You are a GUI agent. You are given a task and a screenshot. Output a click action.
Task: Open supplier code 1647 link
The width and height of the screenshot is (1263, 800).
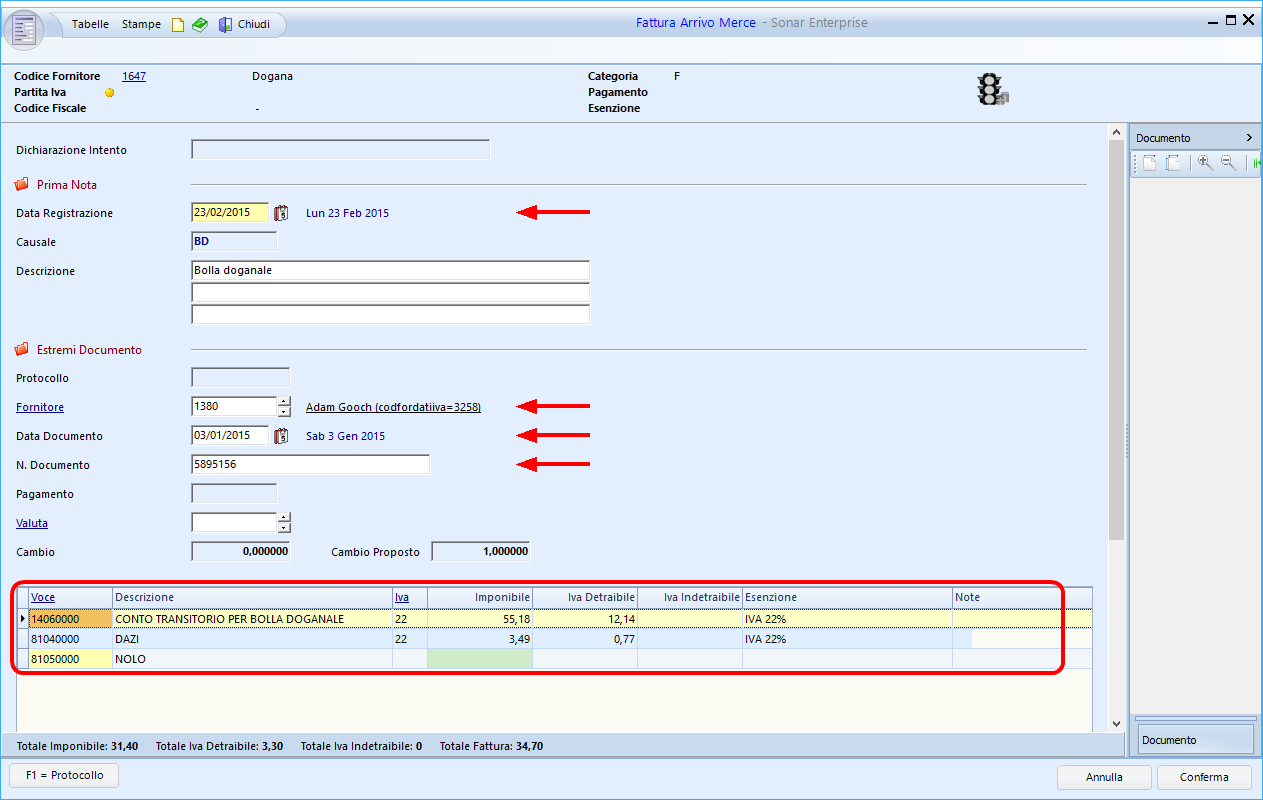(134, 76)
